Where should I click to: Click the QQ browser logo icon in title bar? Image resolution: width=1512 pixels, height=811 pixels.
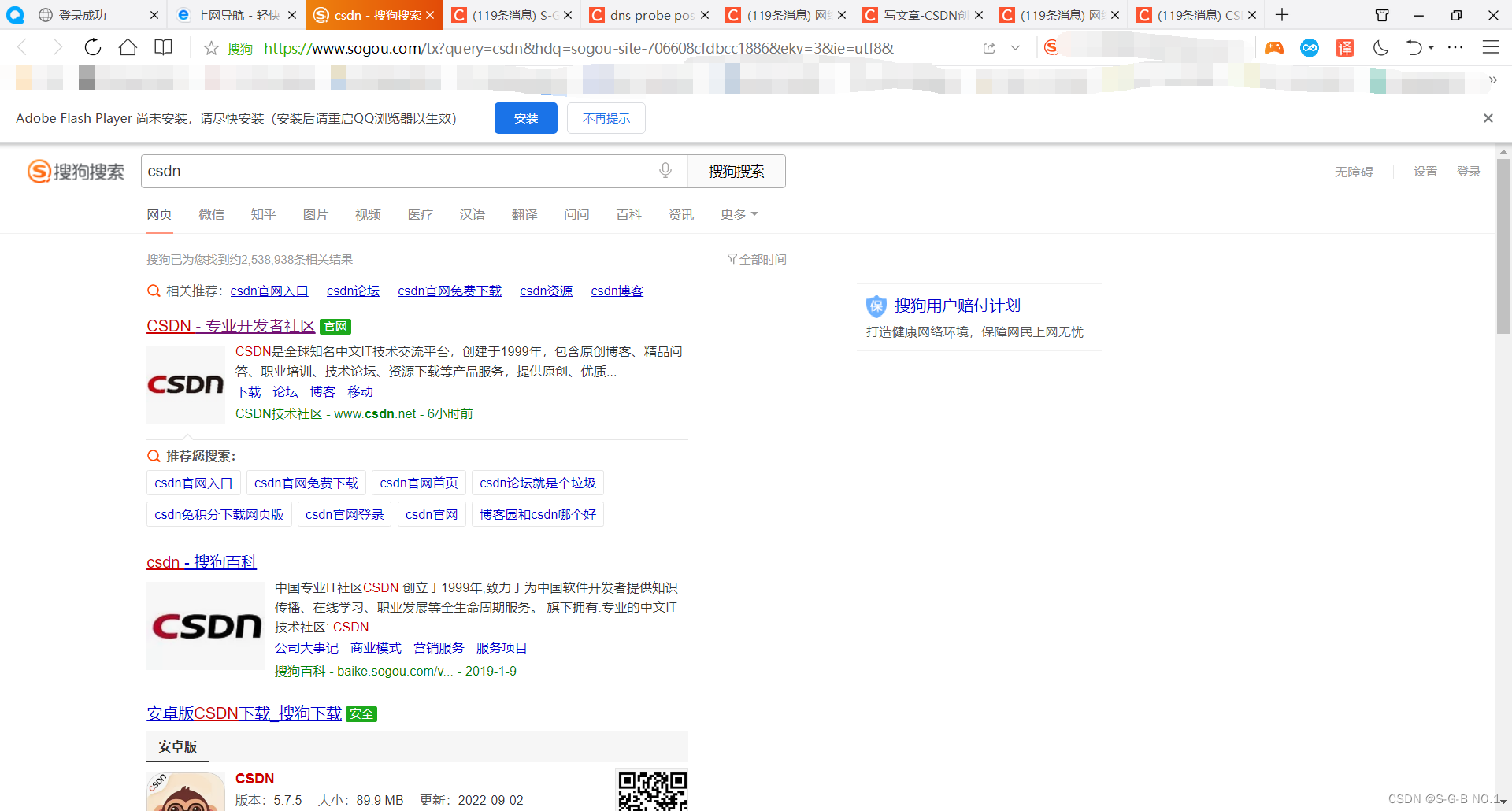[x=15, y=15]
